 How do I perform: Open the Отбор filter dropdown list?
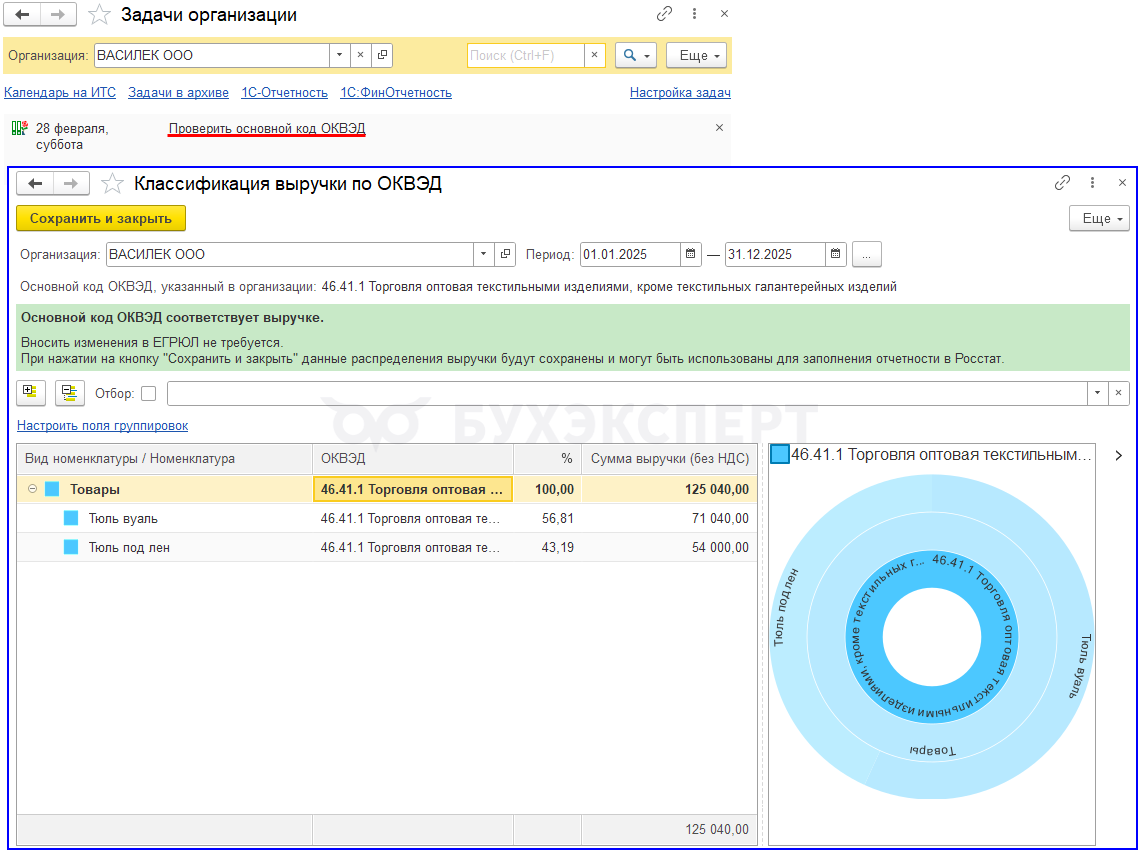point(1099,393)
